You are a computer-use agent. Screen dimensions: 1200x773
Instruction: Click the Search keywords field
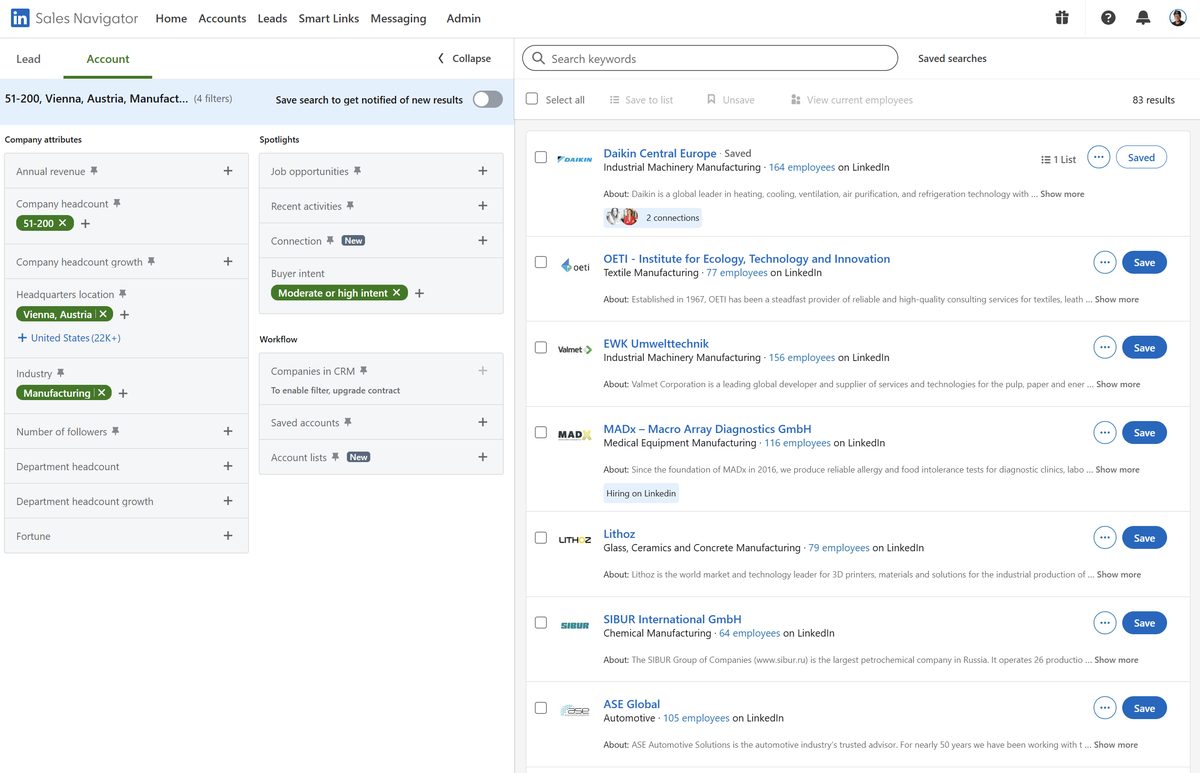pyautogui.click(x=710, y=58)
